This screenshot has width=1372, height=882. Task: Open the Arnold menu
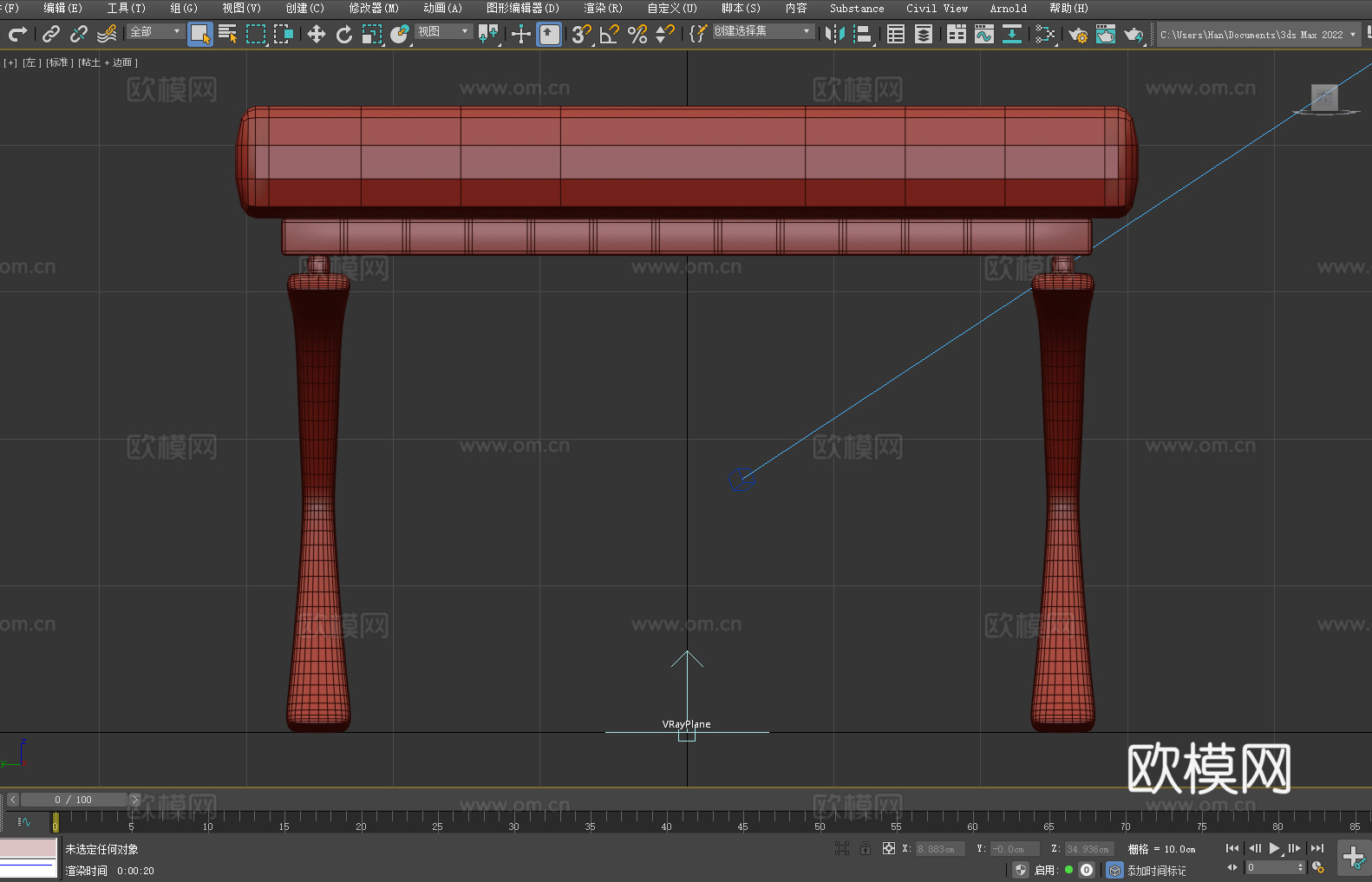click(x=1008, y=8)
